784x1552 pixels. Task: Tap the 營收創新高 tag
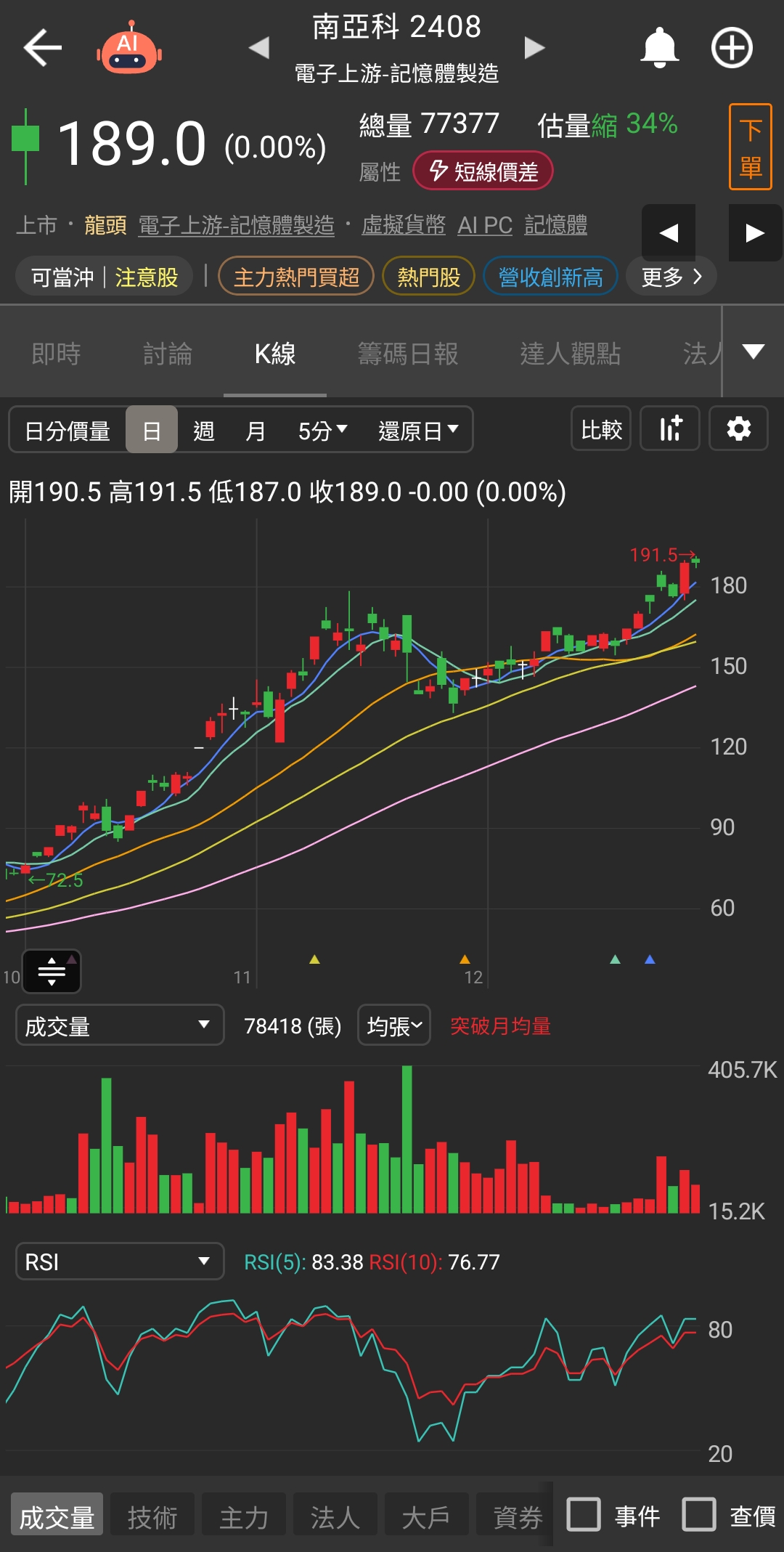pos(550,277)
